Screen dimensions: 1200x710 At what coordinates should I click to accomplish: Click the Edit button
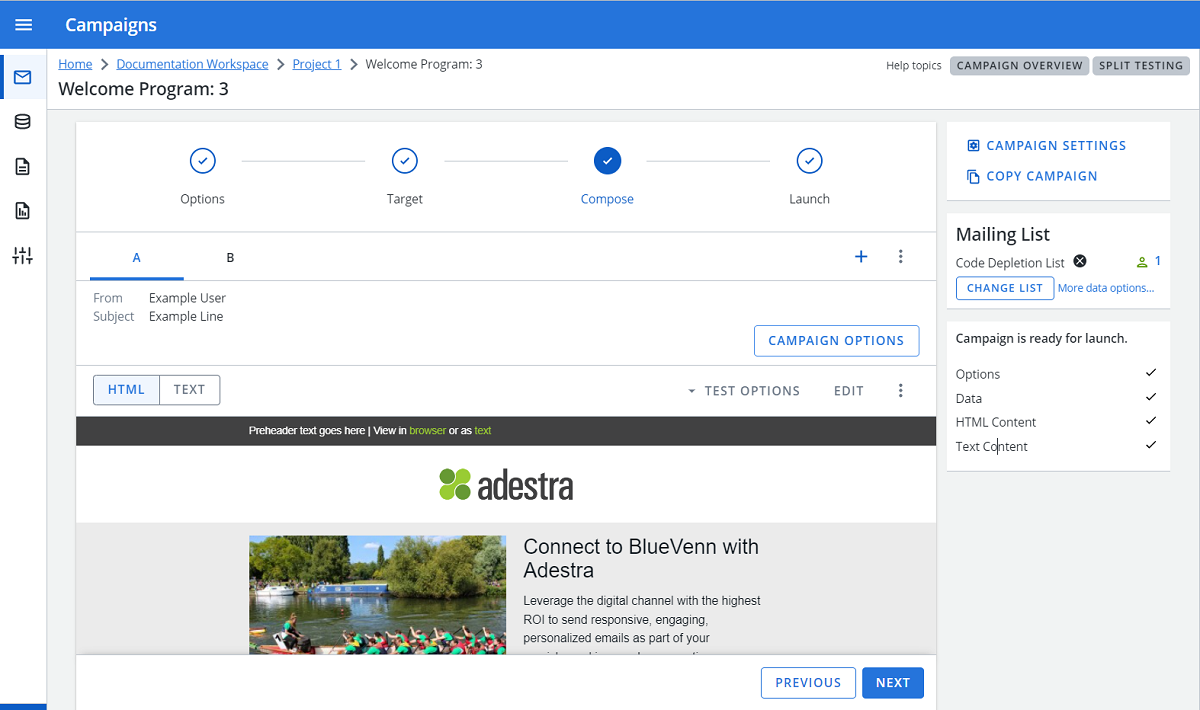tap(849, 391)
